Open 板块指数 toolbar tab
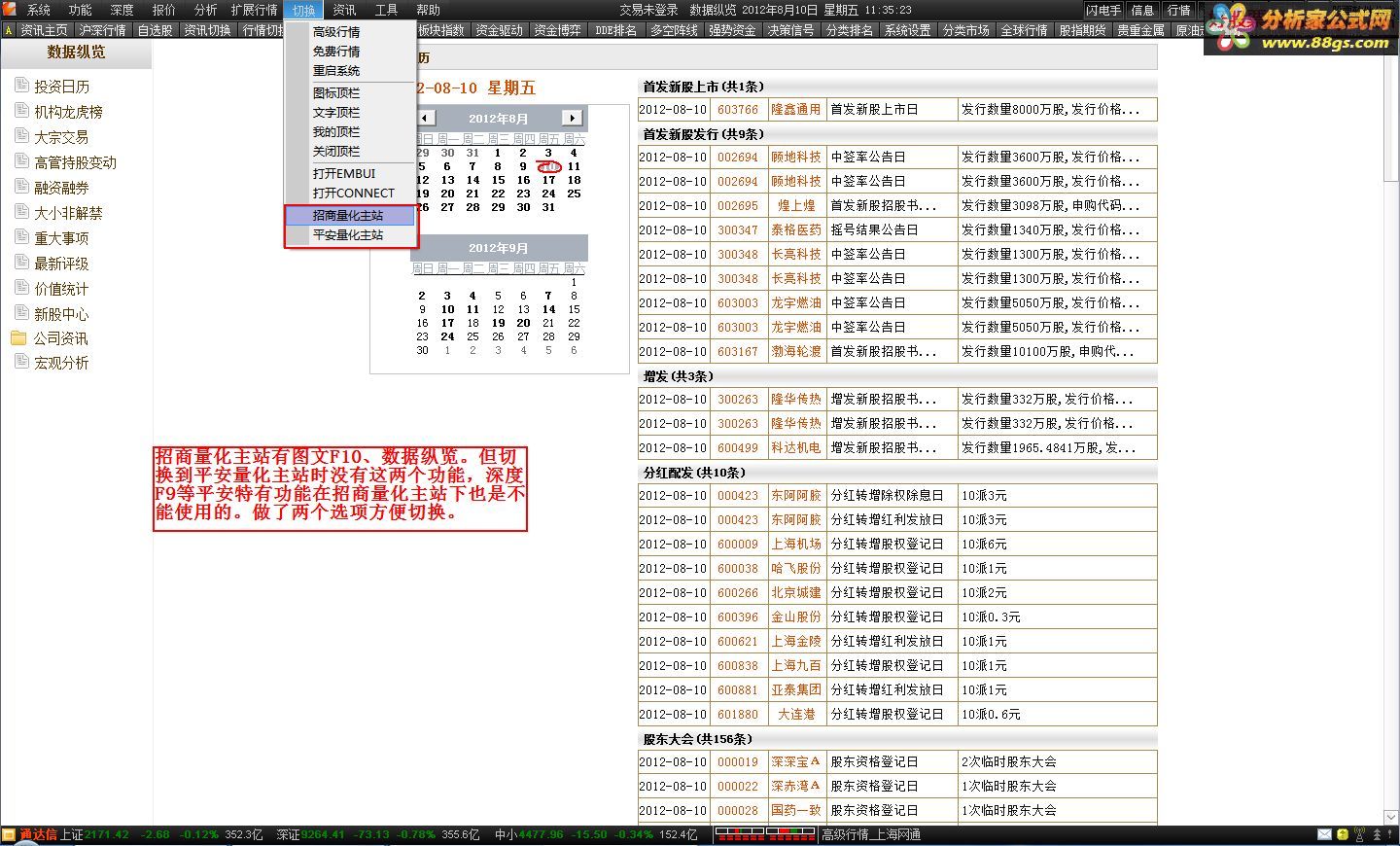The height and width of the screenshot is (846, 1400). point(441,30)
